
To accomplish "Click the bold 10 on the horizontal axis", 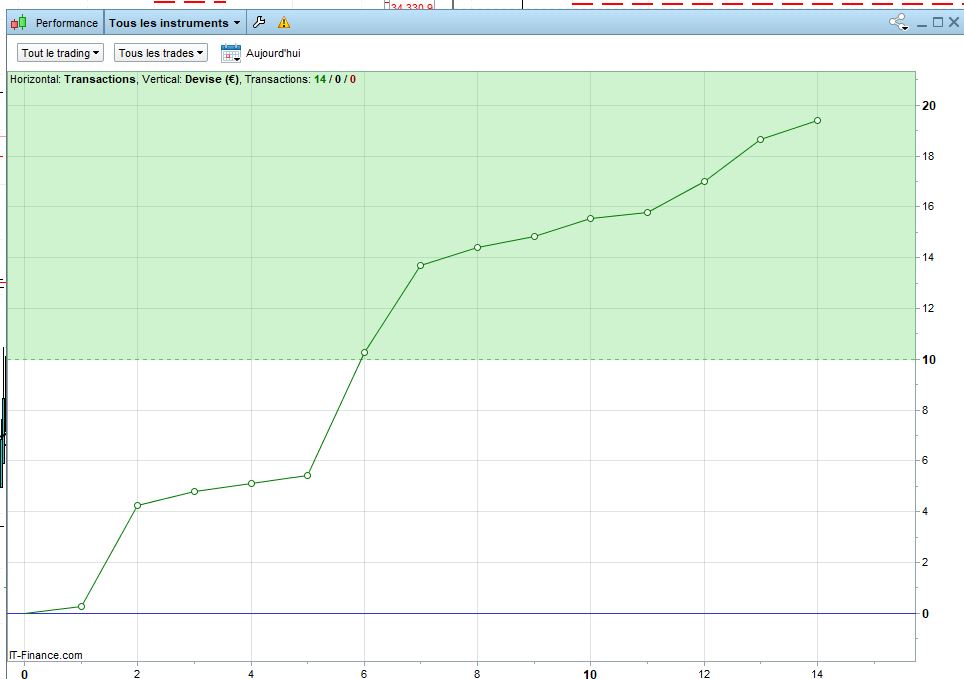I will point(590,674).
